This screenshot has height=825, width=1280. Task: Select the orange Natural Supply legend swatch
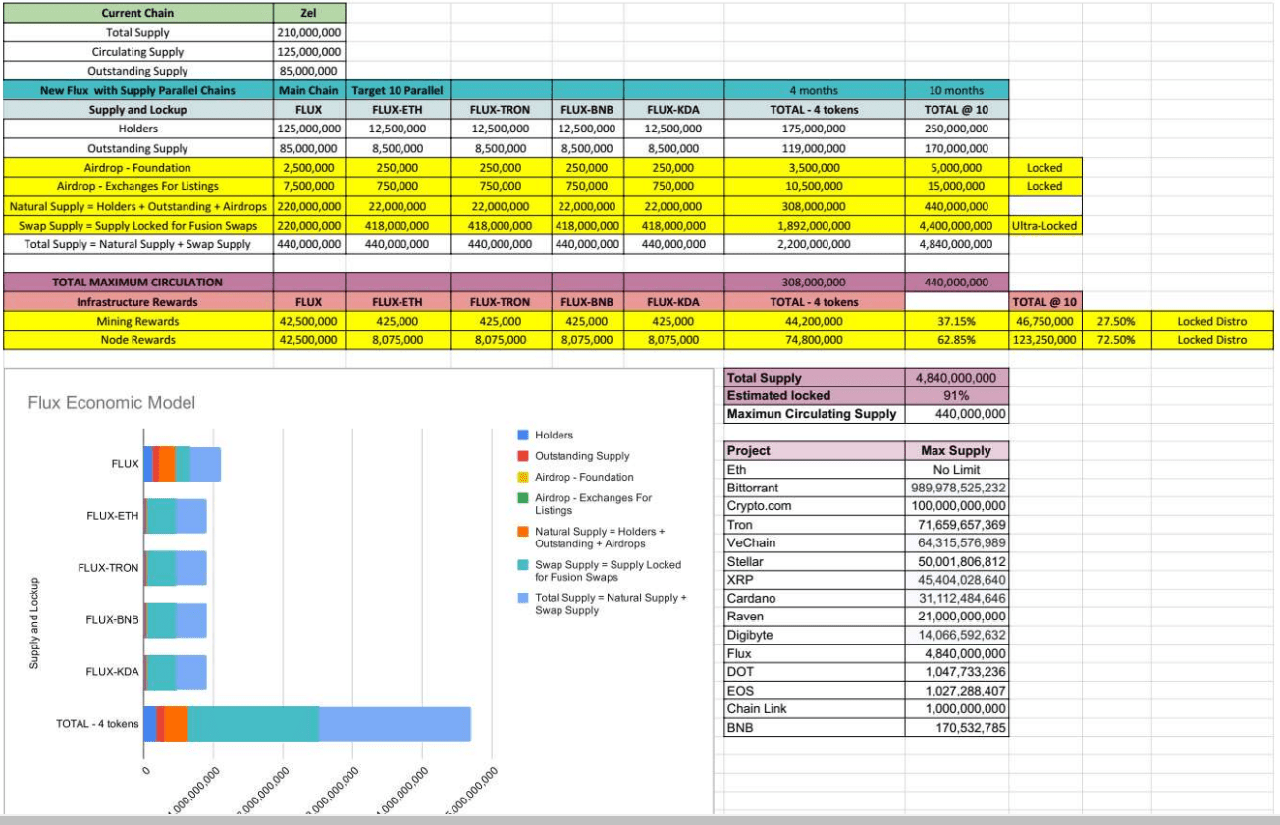[x=522, y=532]
